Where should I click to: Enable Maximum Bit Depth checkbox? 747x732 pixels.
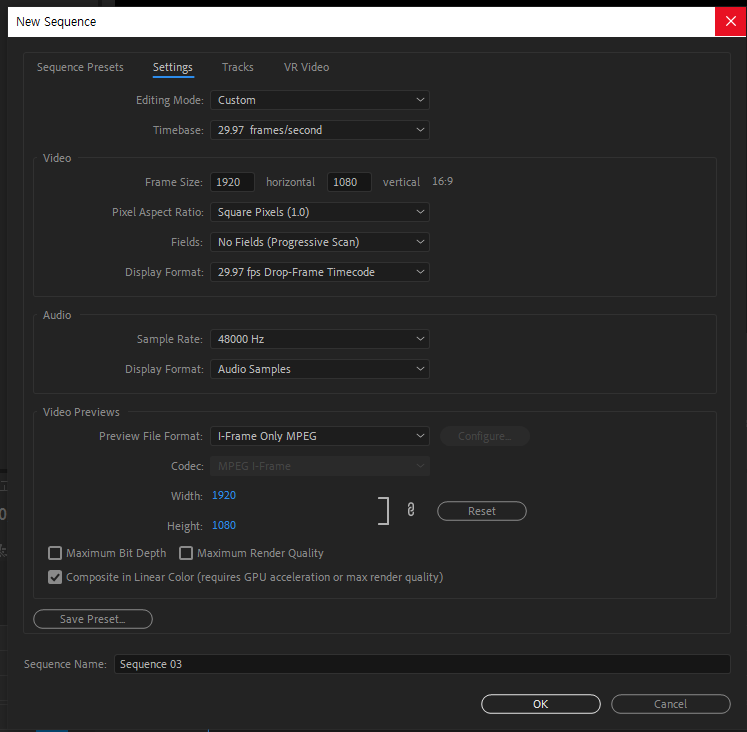55,553
